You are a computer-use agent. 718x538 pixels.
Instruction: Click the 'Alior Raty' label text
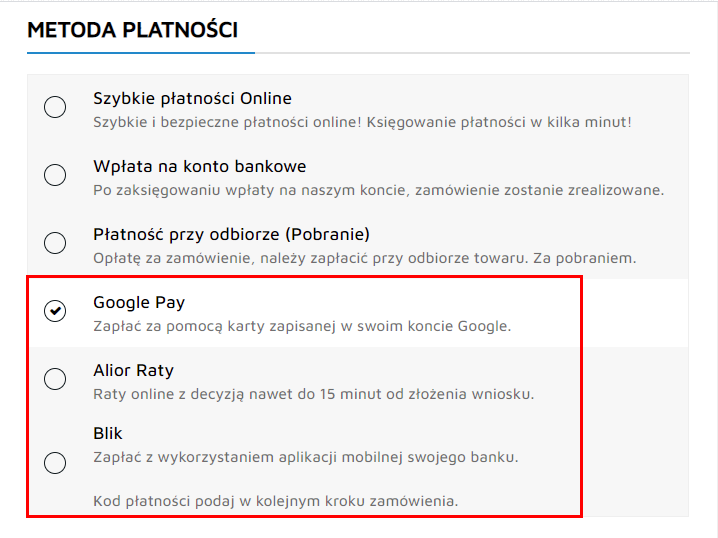click(134, 370)
